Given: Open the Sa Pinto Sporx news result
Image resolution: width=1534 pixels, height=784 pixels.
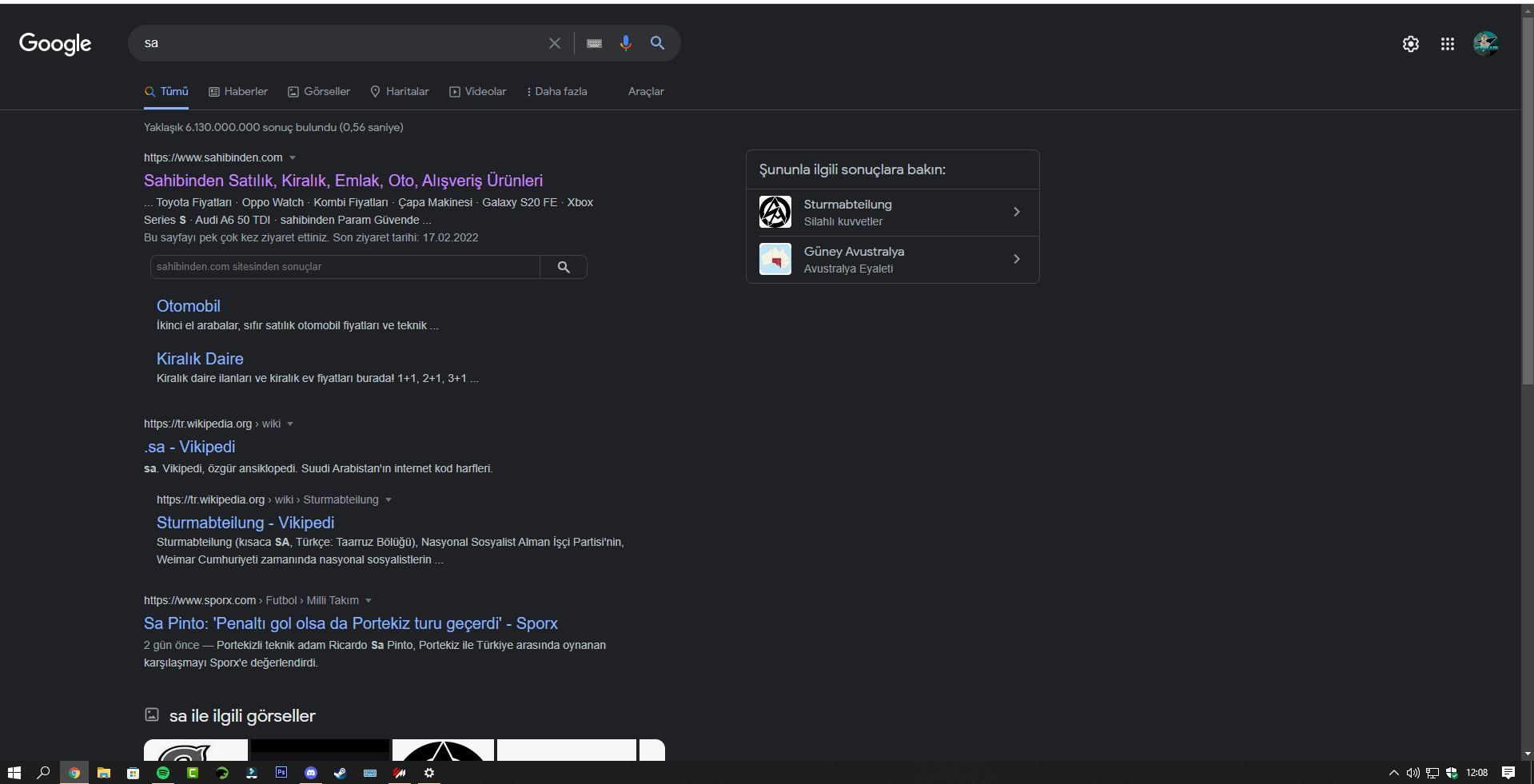Looking at the screenshot, I should pos(351,623).
